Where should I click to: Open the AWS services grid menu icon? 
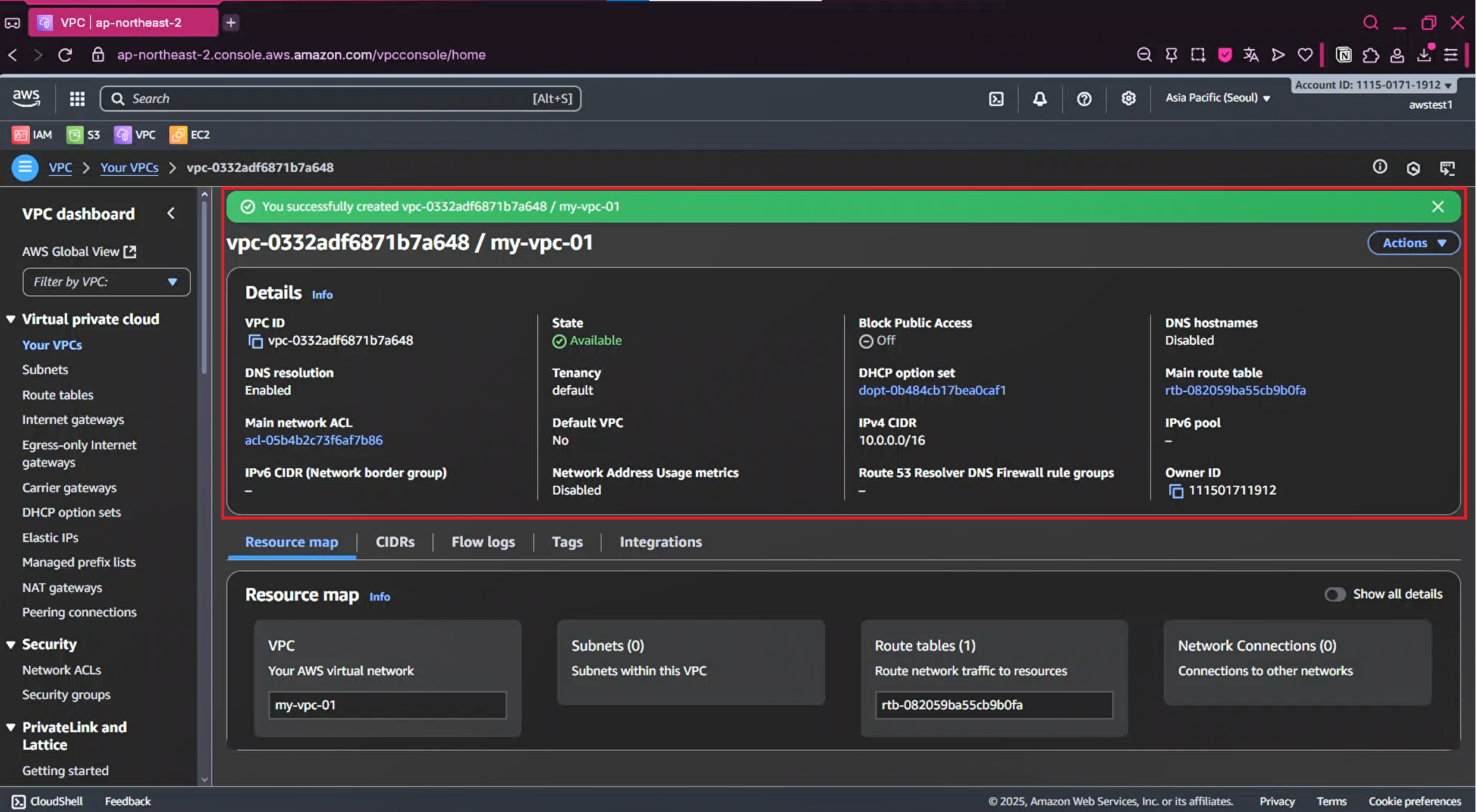pos(77,99)
